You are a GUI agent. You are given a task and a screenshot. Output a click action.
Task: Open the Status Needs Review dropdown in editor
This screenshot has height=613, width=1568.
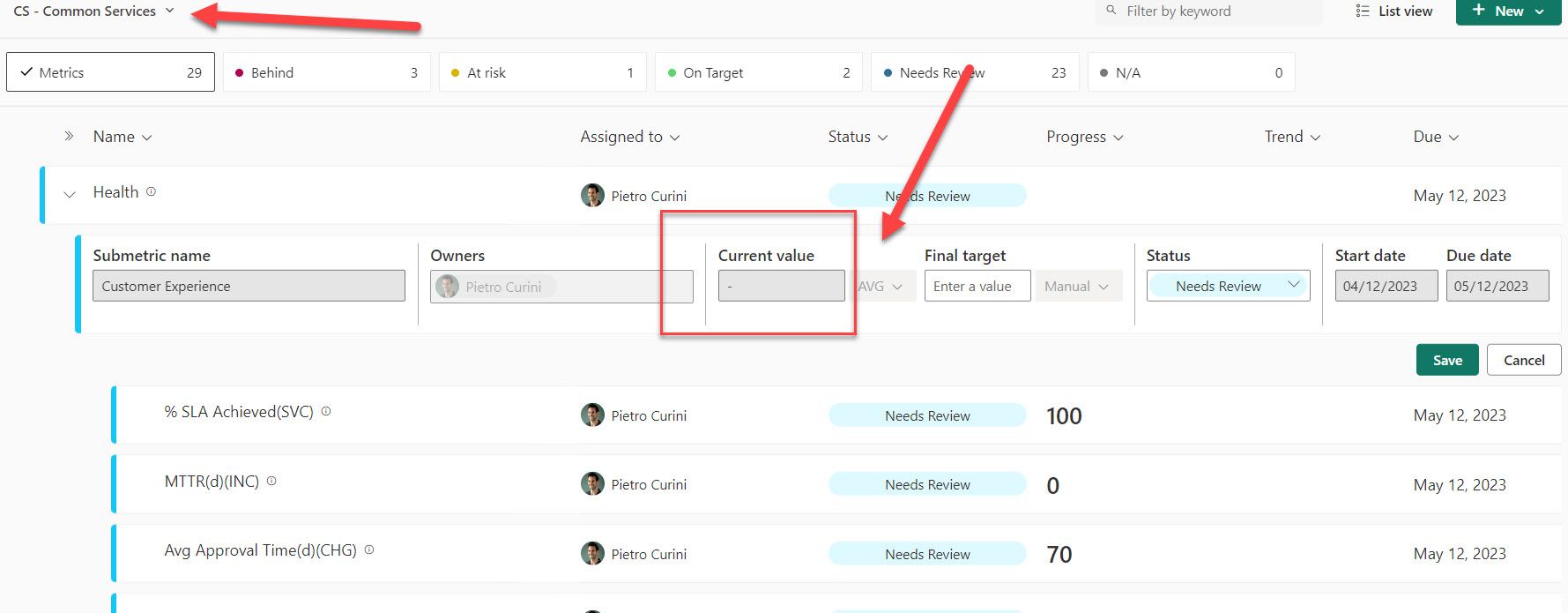[1228, 286]
